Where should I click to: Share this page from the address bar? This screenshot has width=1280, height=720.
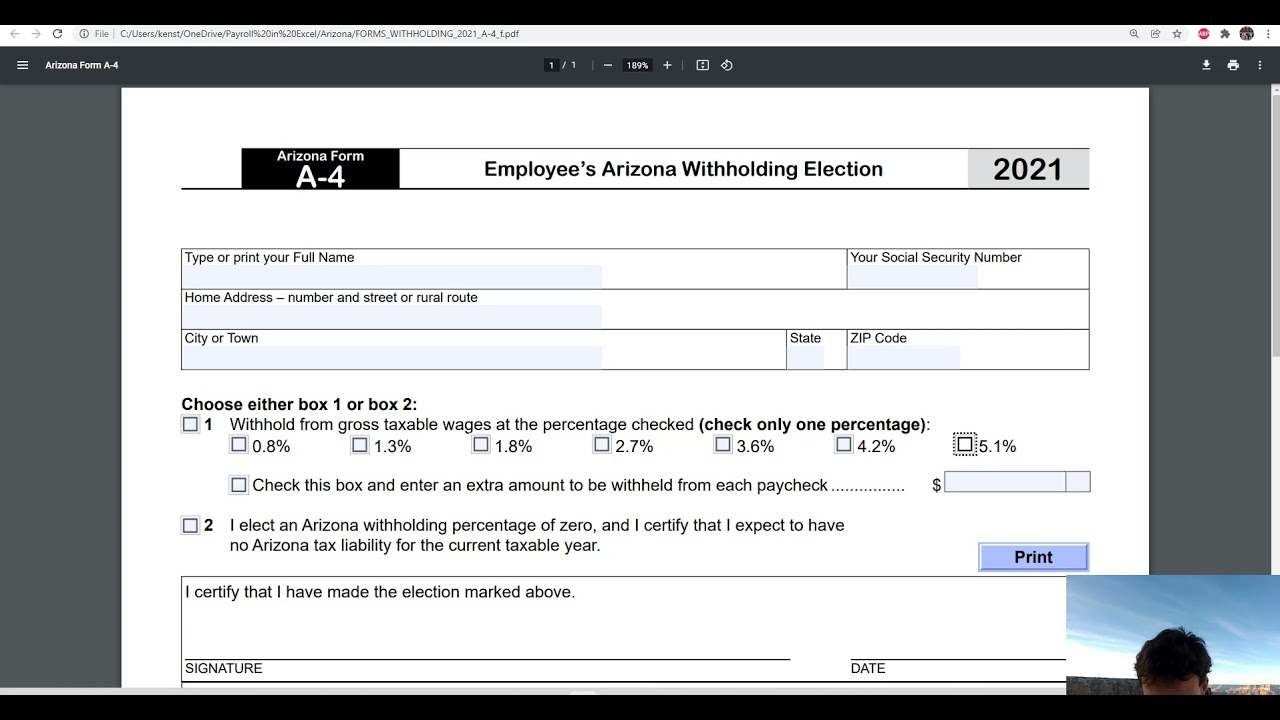(x=1155, y=34)
